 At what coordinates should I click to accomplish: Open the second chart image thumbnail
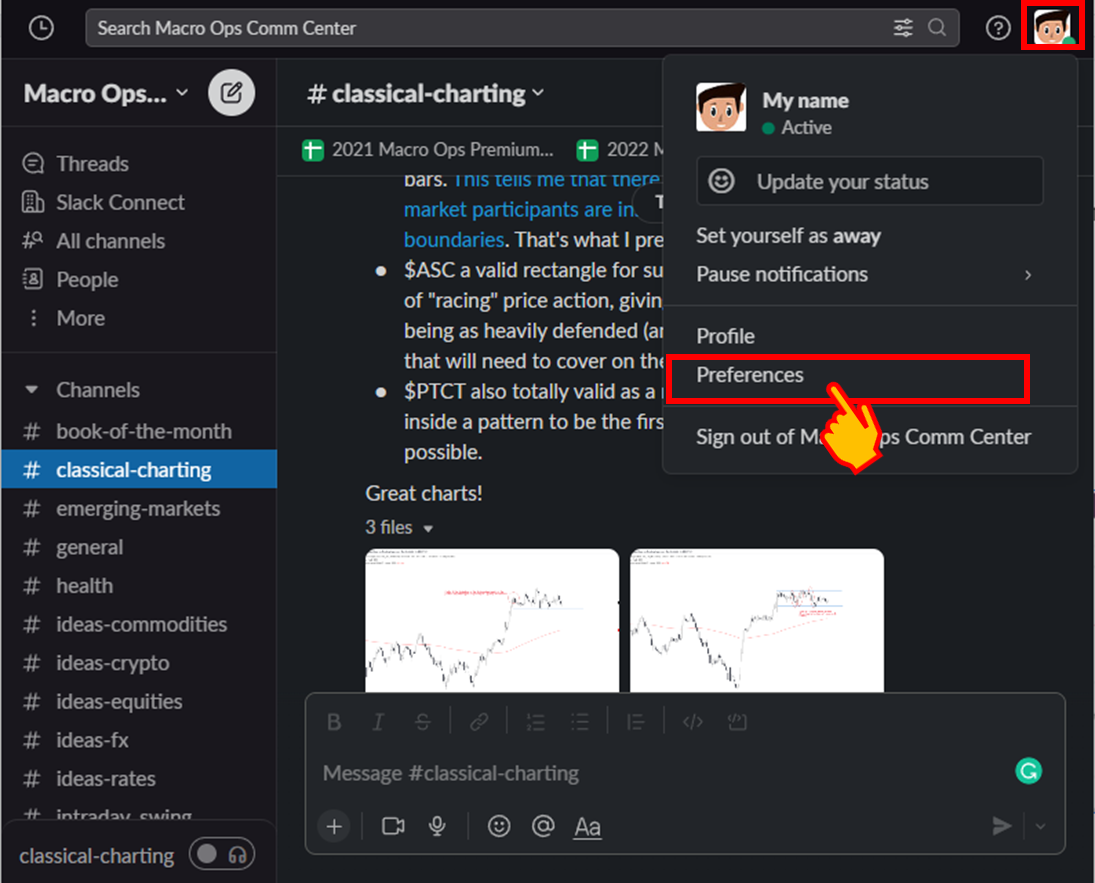click(756, 620)
